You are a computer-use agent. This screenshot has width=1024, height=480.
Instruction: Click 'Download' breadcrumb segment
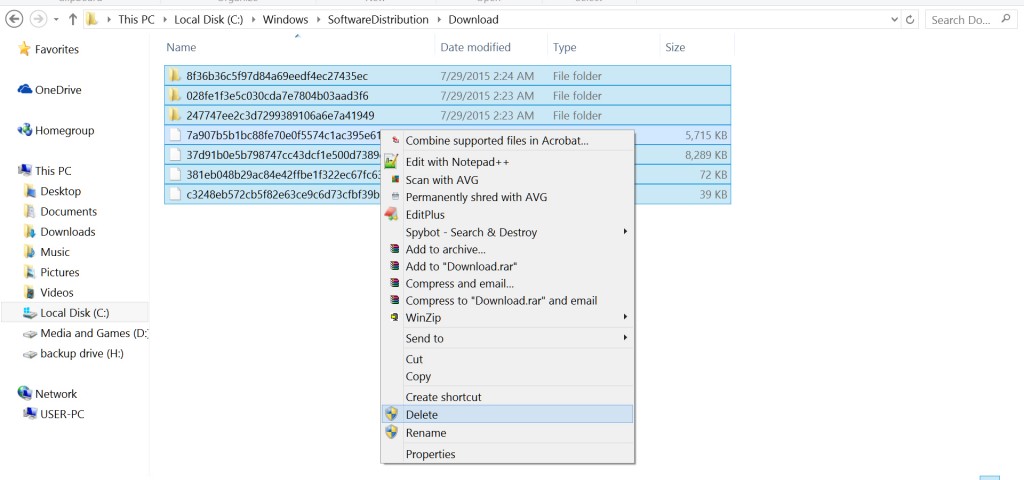coord(473,20)
